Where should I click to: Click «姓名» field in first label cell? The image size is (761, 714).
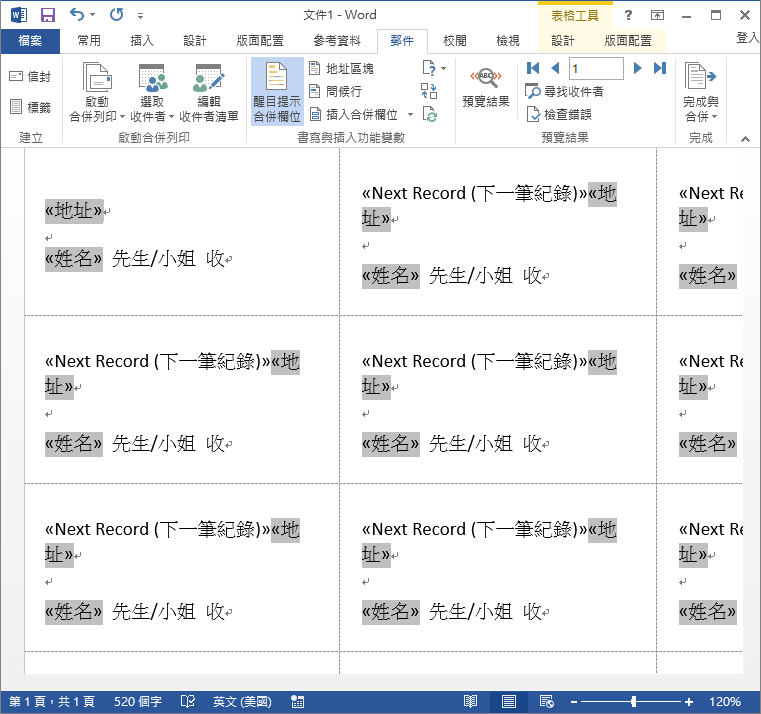[74, 259]
